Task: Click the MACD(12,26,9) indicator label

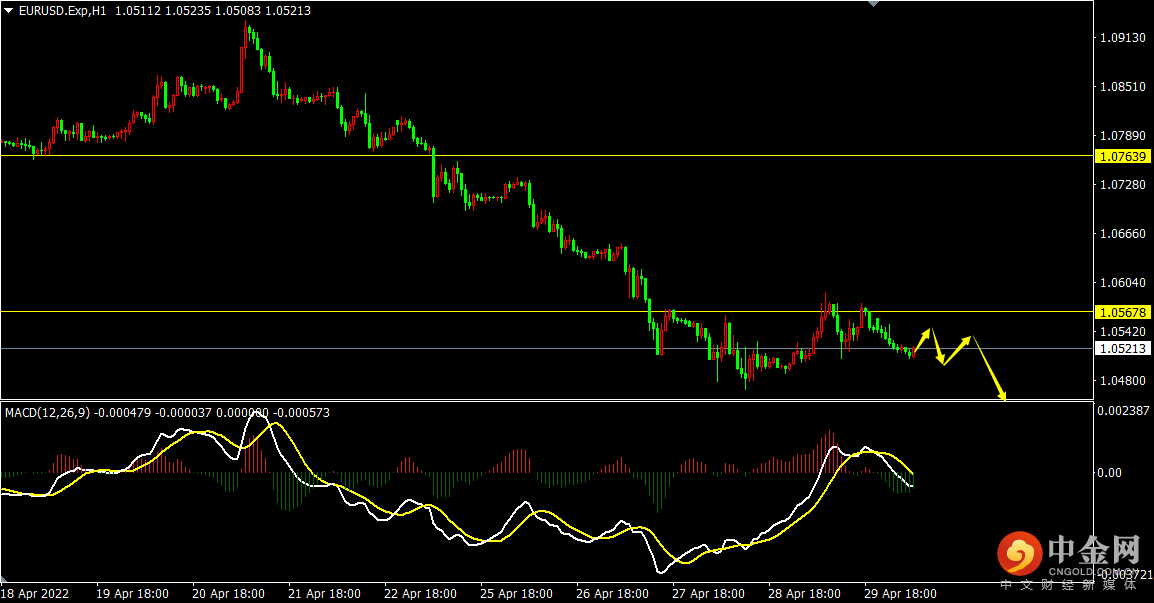Action: (47, 413)
